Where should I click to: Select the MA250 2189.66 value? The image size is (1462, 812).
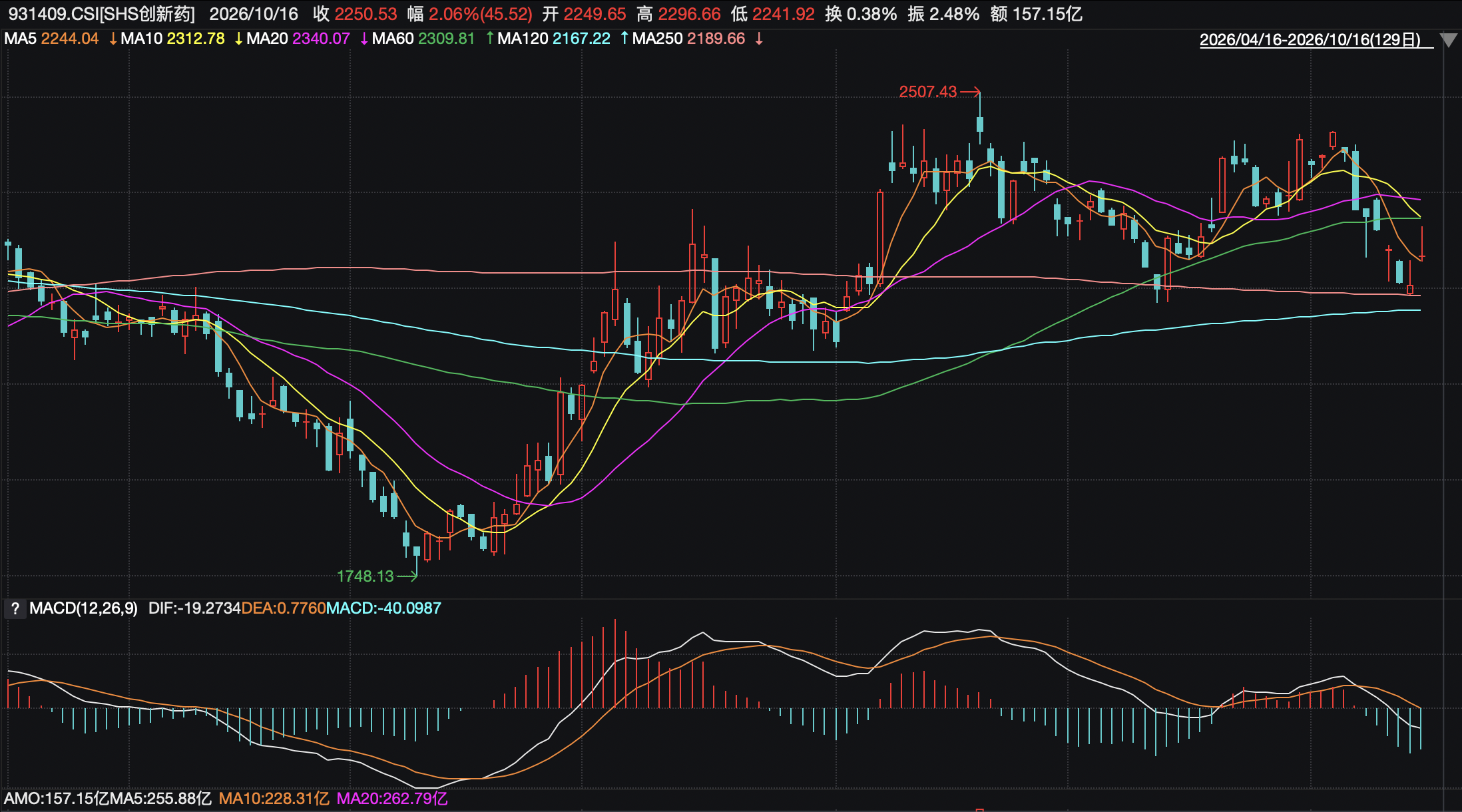688,39
